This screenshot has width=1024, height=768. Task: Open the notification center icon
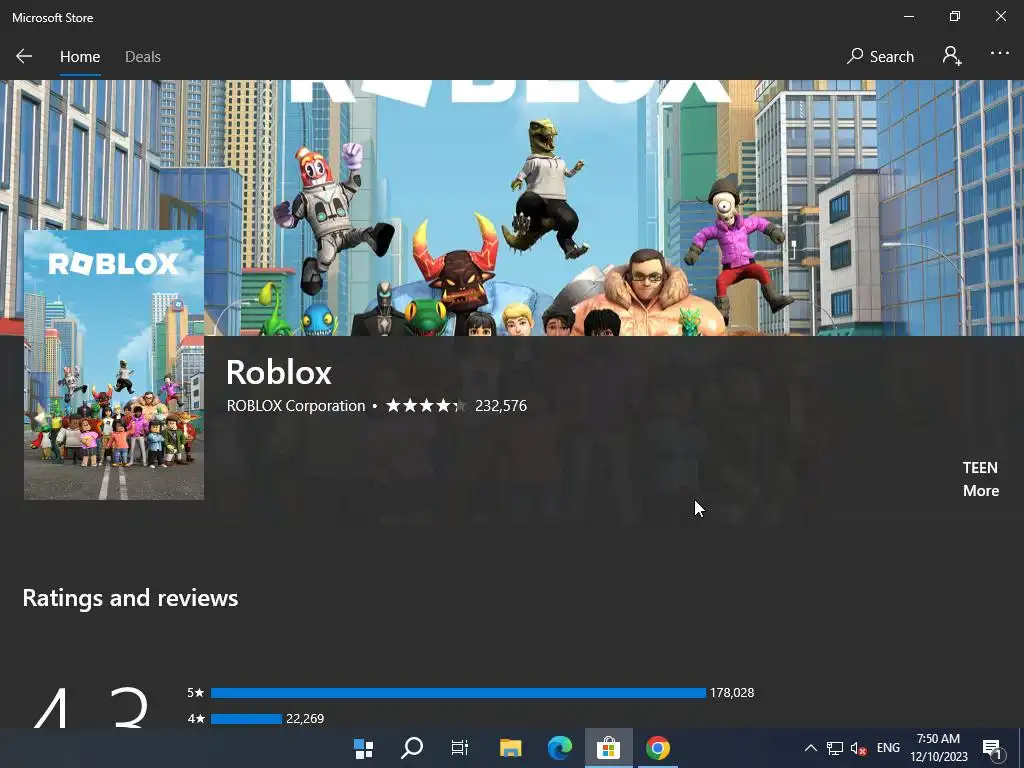992,749
